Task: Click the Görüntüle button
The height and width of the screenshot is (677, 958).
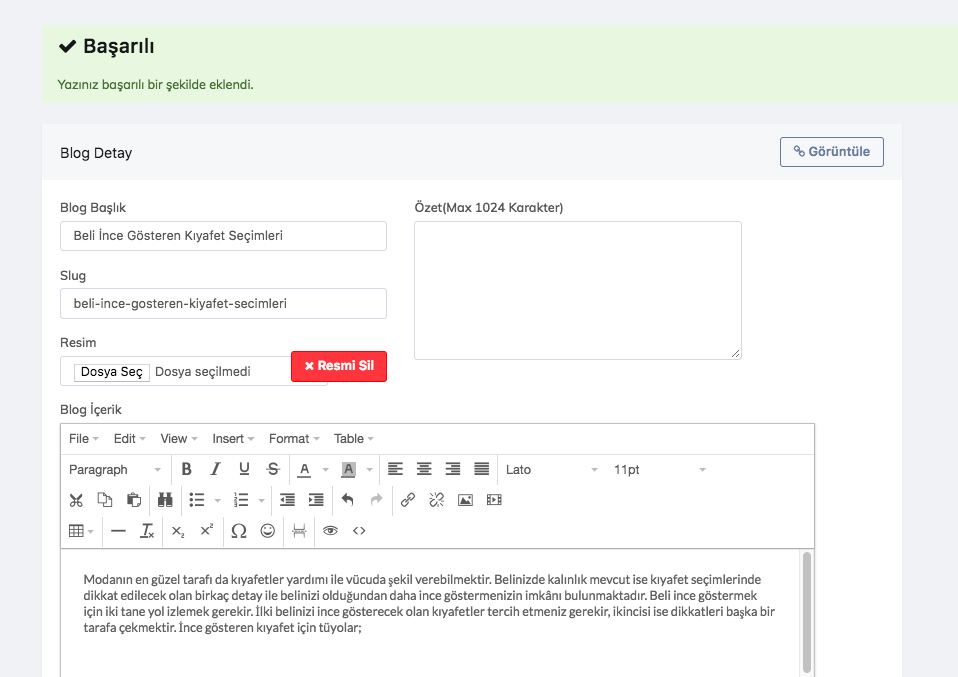Action: (x=831, y=152)
